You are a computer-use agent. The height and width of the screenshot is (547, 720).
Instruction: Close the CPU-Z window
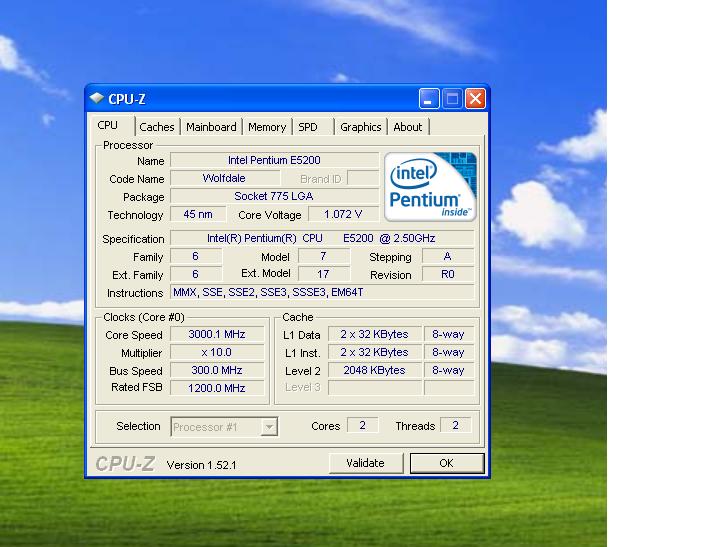click(x=475, y=99)
